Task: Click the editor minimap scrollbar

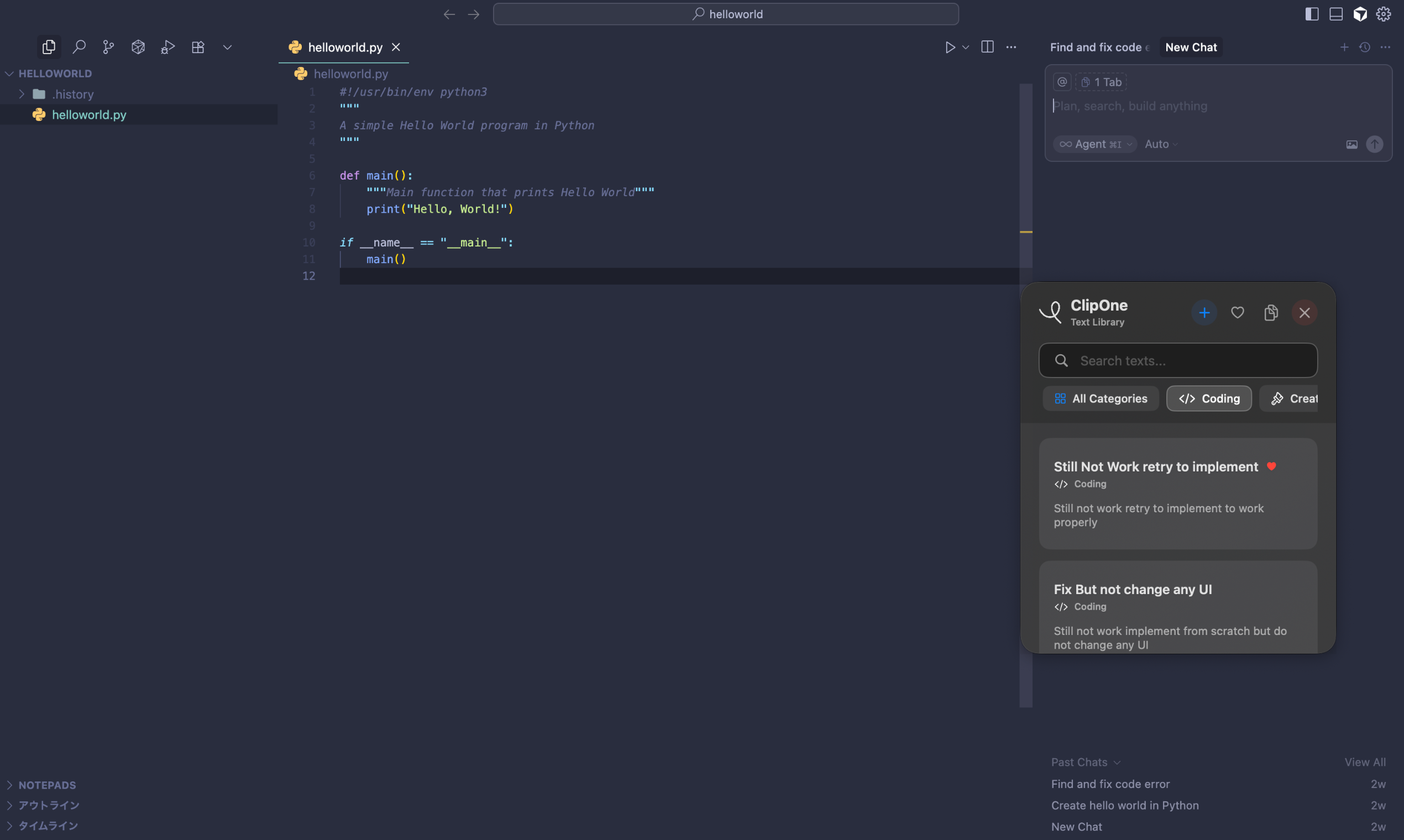Action: pos(1026,395)
